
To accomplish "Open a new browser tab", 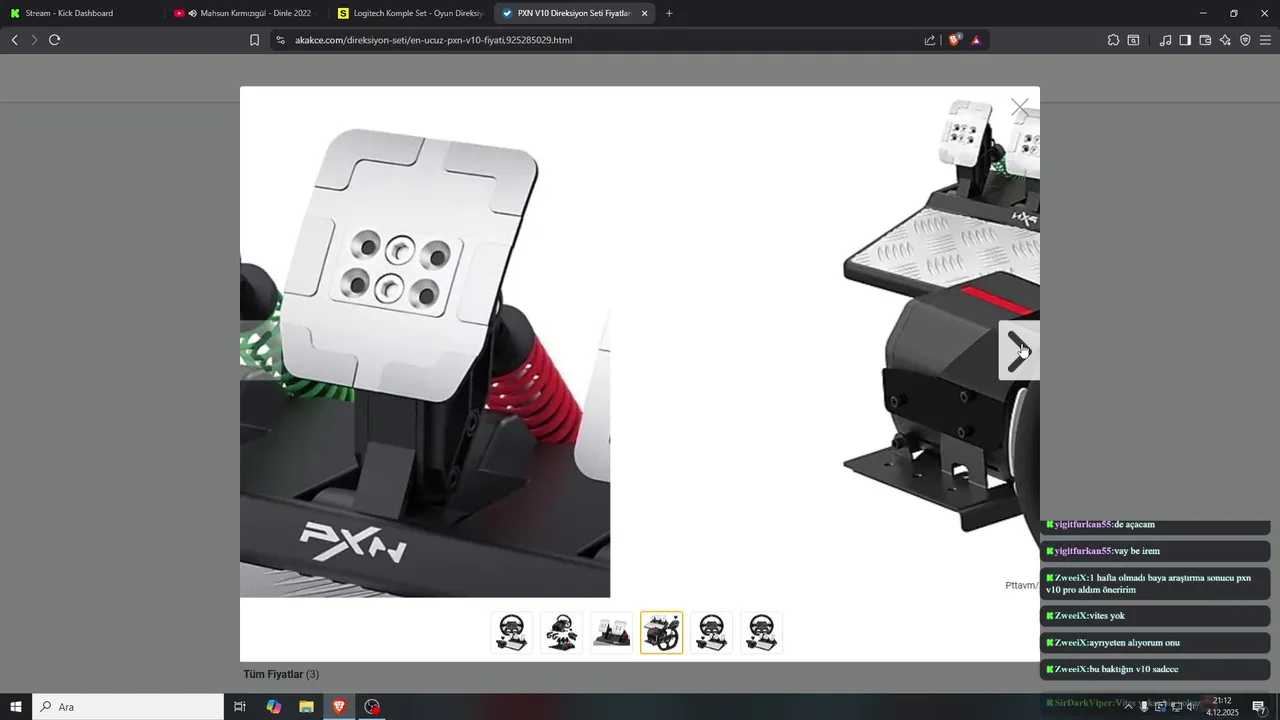I will [669, 13].
